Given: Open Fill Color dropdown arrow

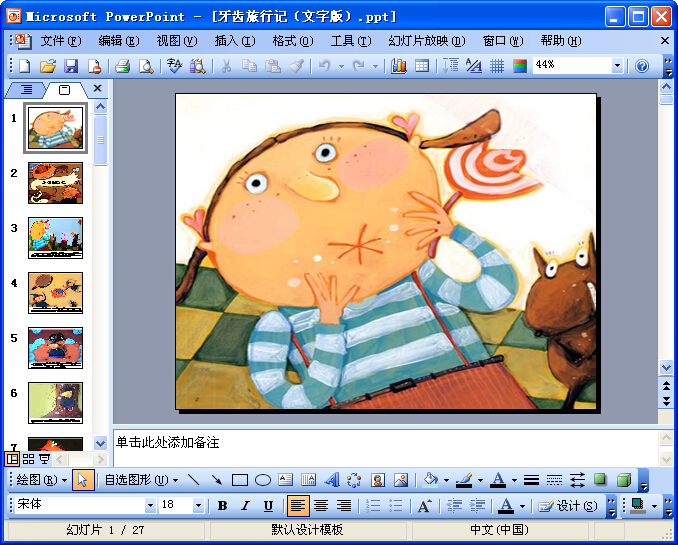Looking at the screenshot, I should pyautogui.click(x=446, y=480).
